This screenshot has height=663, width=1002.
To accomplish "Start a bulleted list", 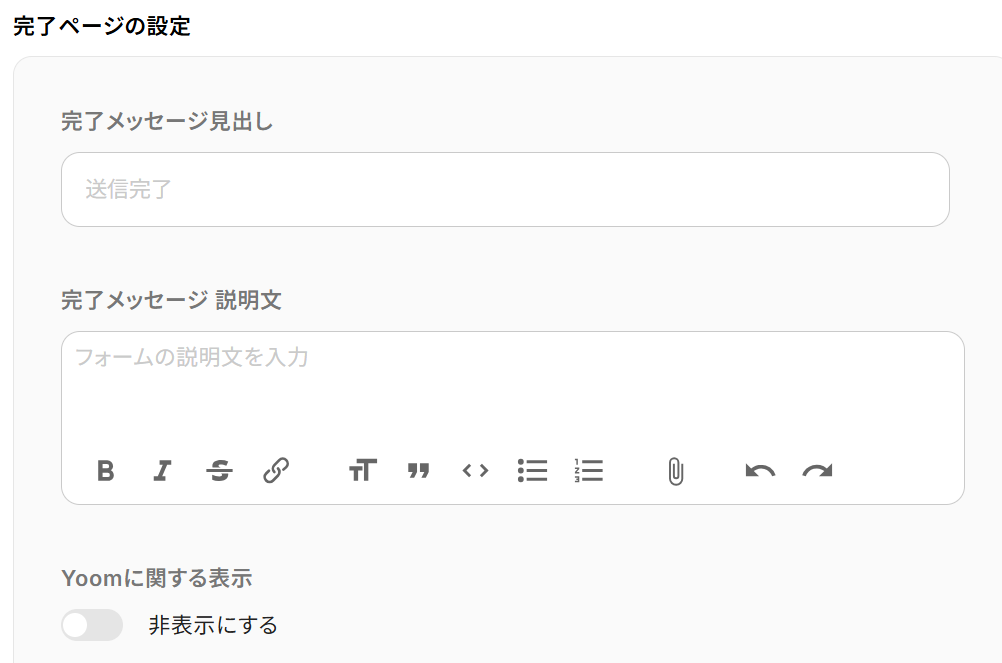I will point(532,471).
